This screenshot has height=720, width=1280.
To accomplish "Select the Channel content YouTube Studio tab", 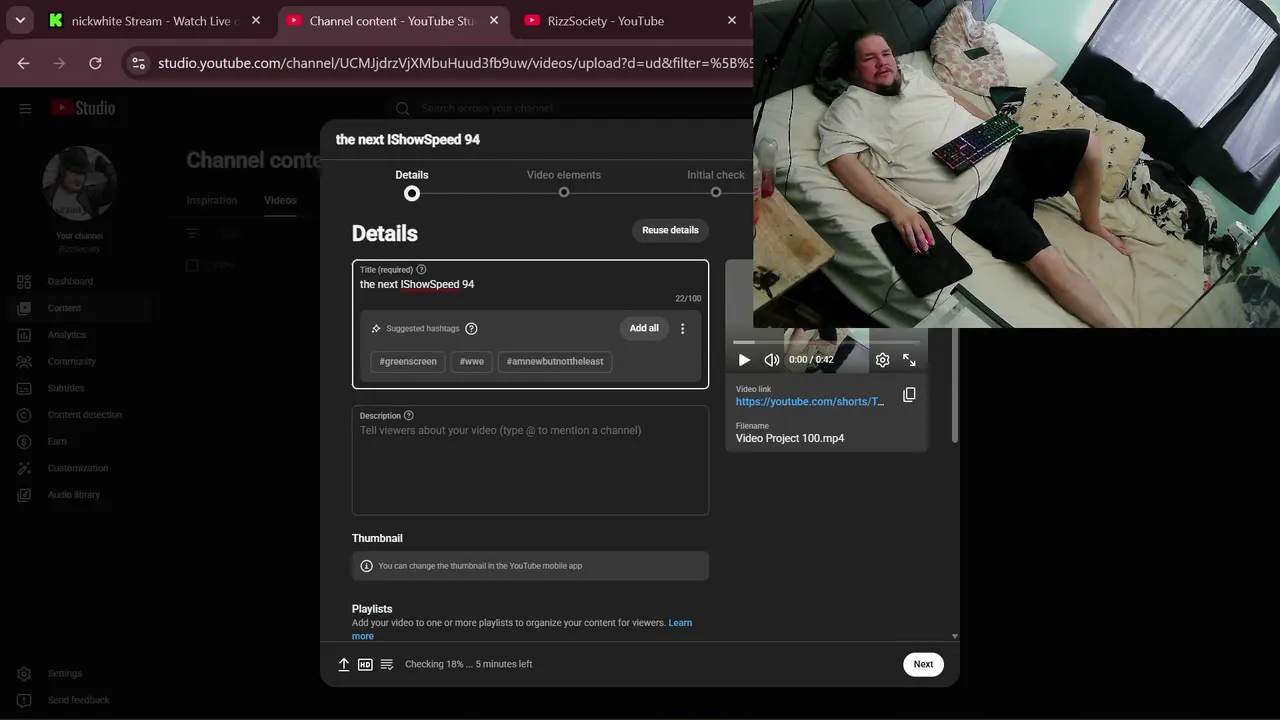I will pyautogui.click(x=393, y=20).
